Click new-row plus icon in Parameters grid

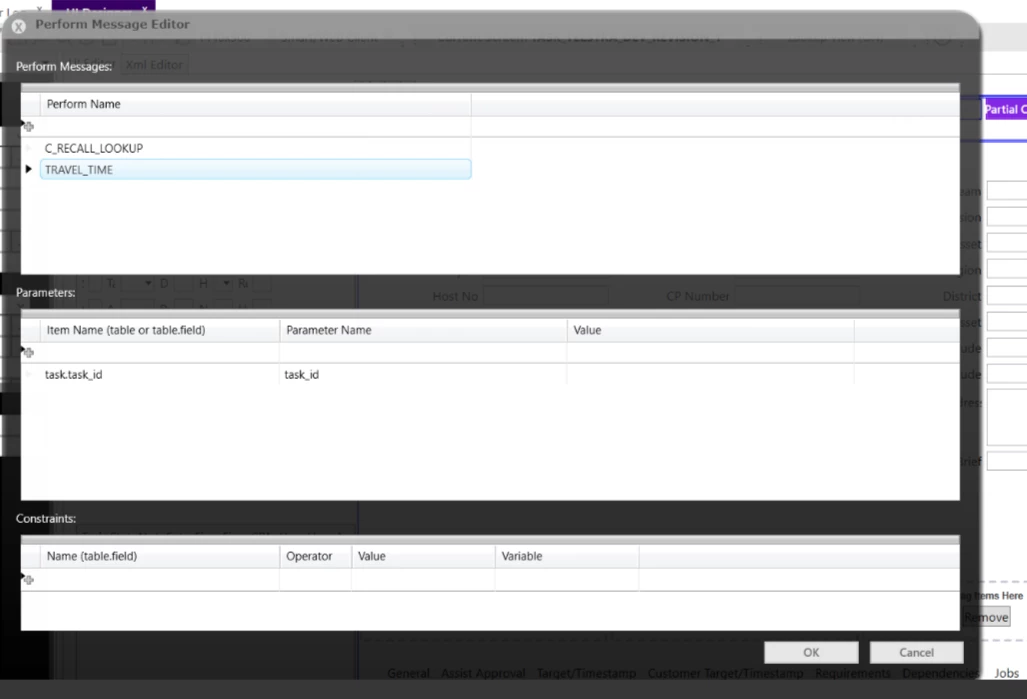click(28, 352)
